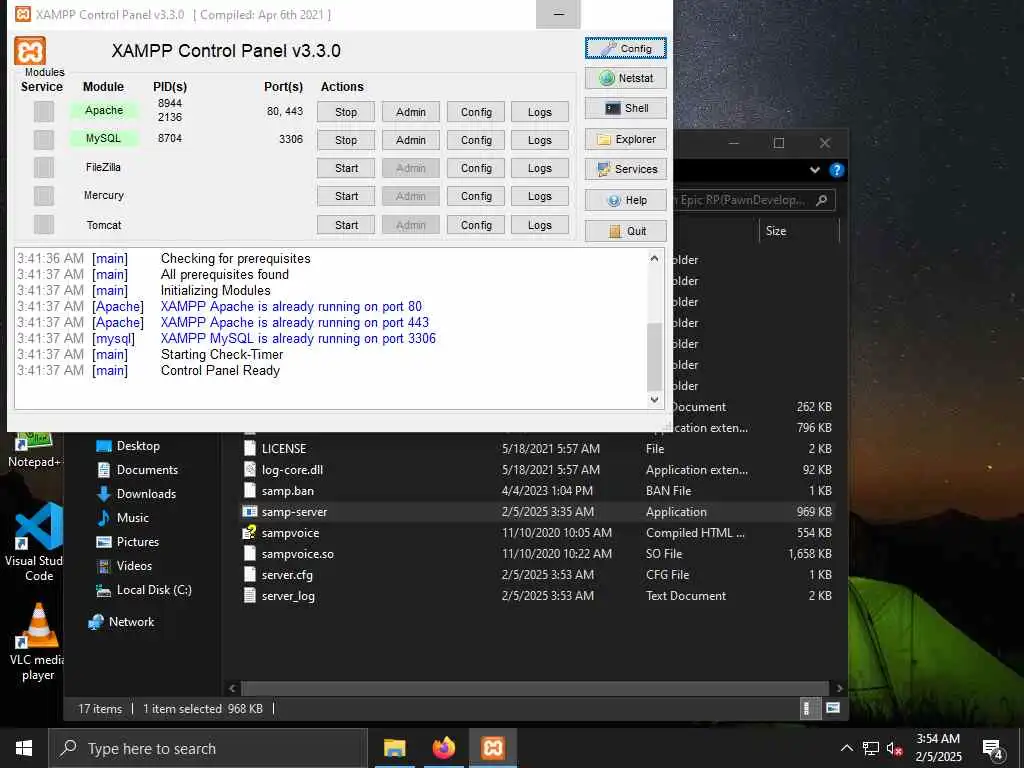Open XAMPP Explorer button
This screenshot has height=768, width=1024.
pos(626,139)
